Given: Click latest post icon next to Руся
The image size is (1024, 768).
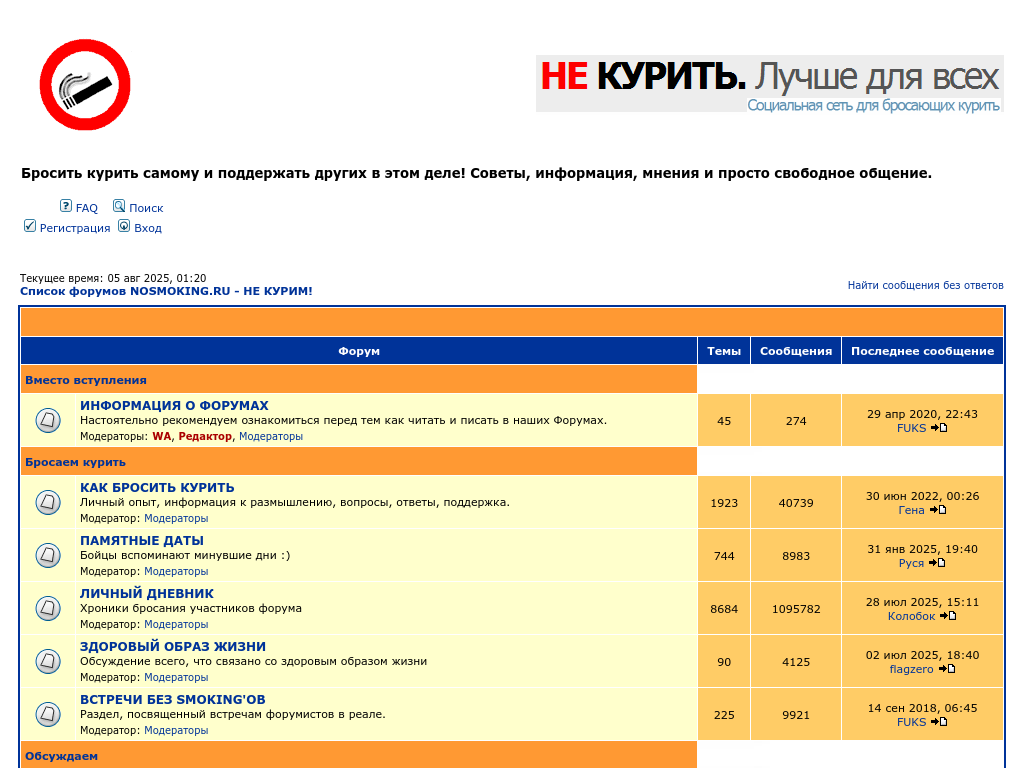Looking at the screenshot, I should tap(937, 563).
